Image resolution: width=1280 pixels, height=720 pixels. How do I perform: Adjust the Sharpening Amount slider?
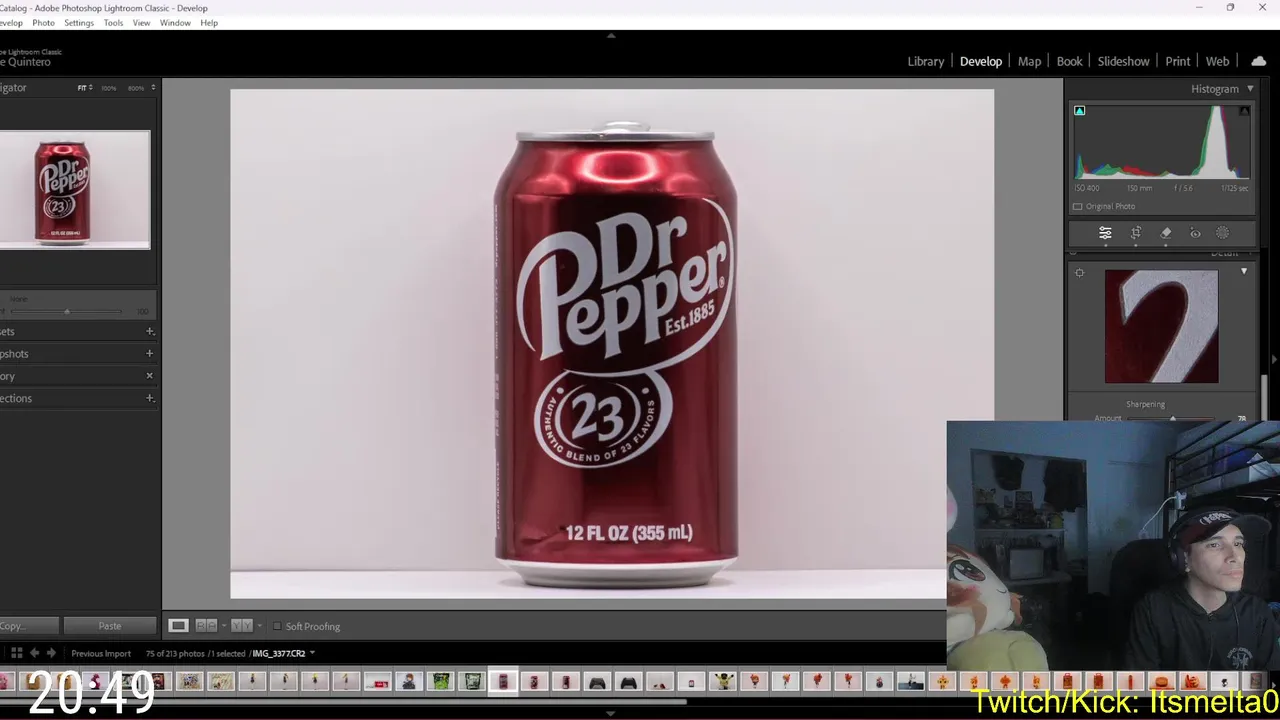pos(1172,419)
